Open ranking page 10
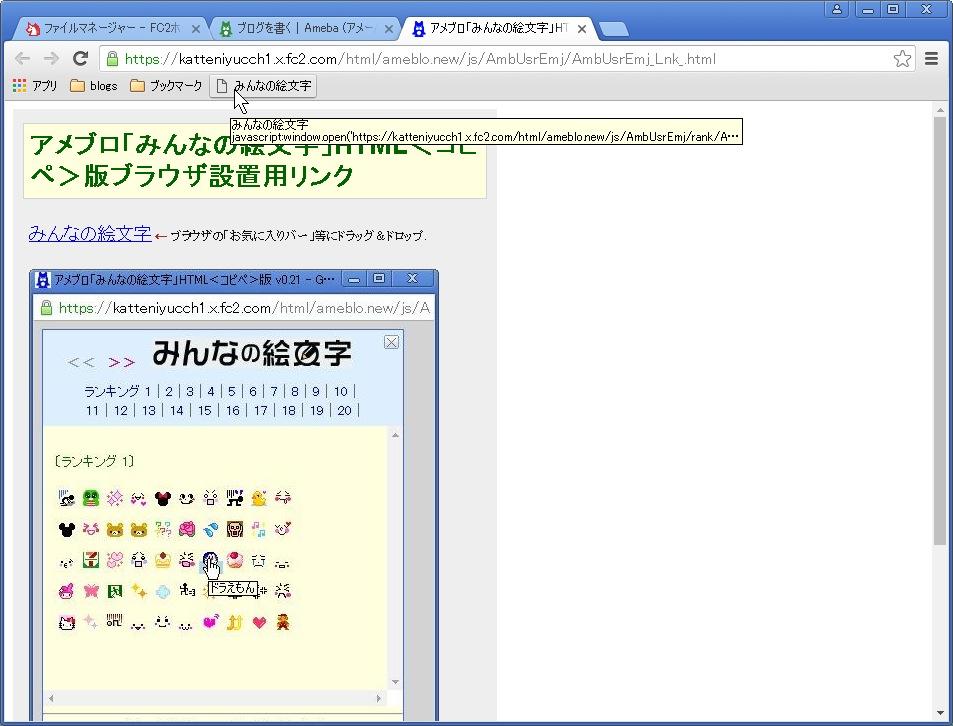Viewport: 953px width, 726px height. point(340,391)
